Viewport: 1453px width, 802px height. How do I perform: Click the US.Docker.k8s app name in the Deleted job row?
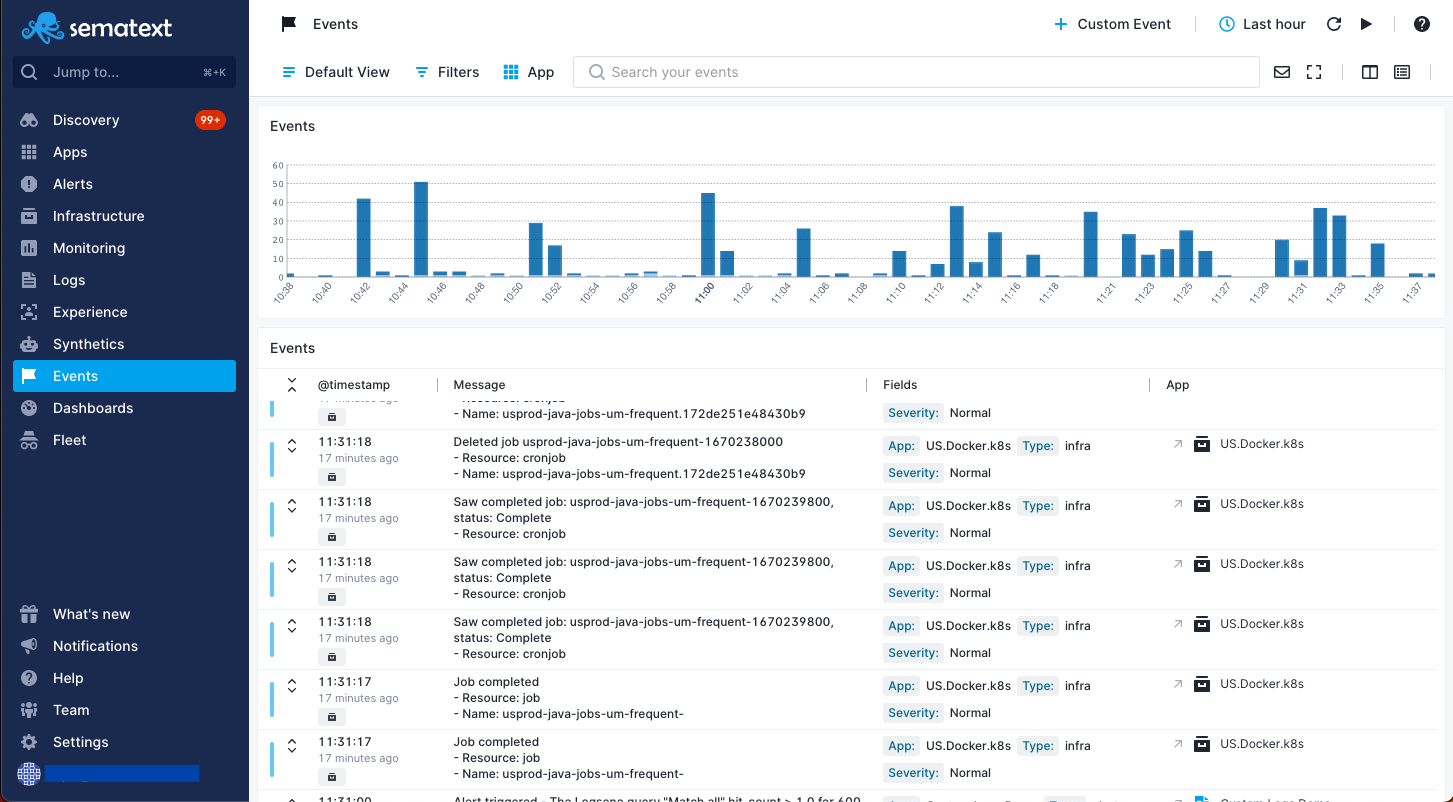click(1262, 444)
